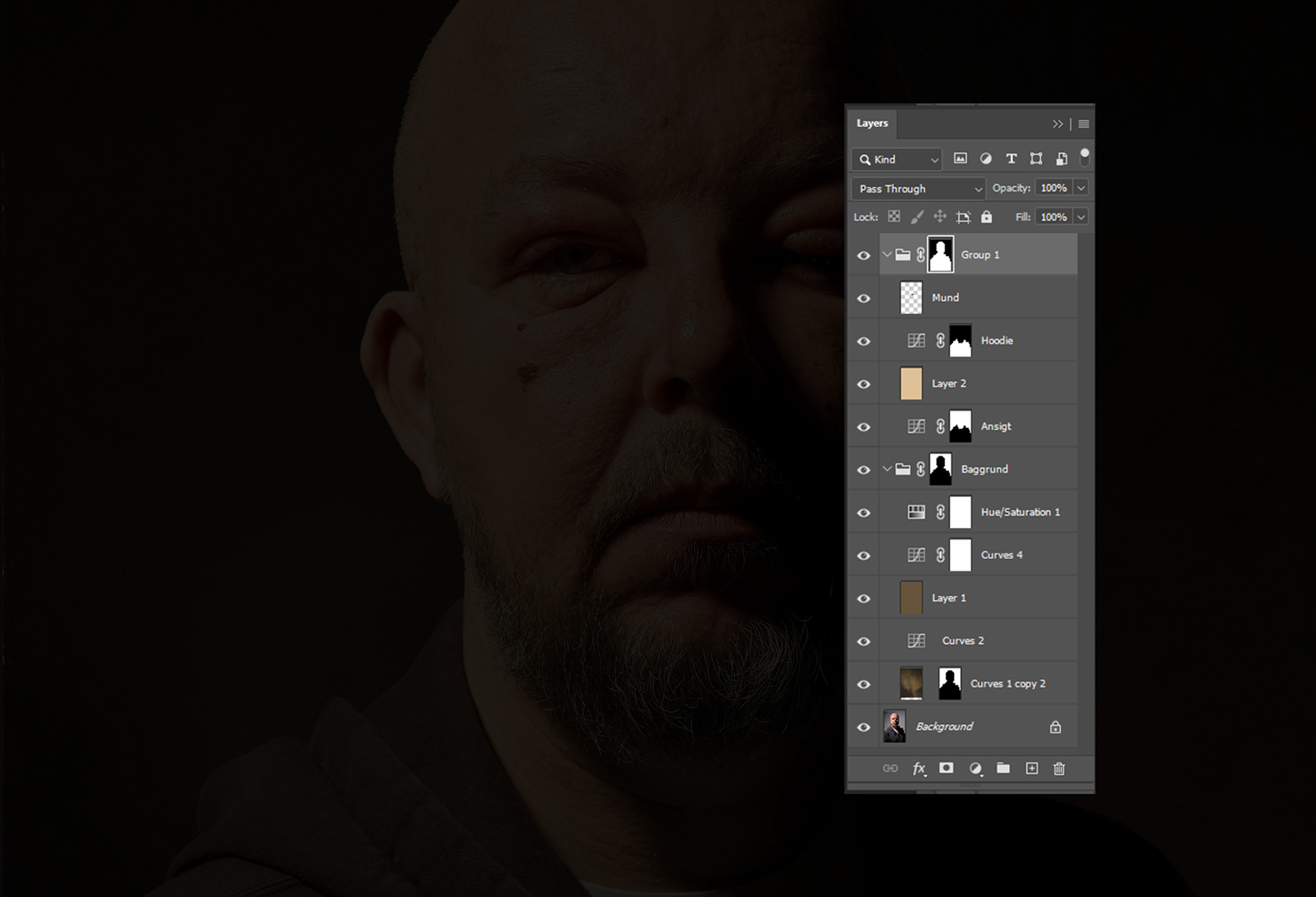This screenshot has width=1316, height=897.
Task: Hide the Background layer
Action: coord(864,727)
